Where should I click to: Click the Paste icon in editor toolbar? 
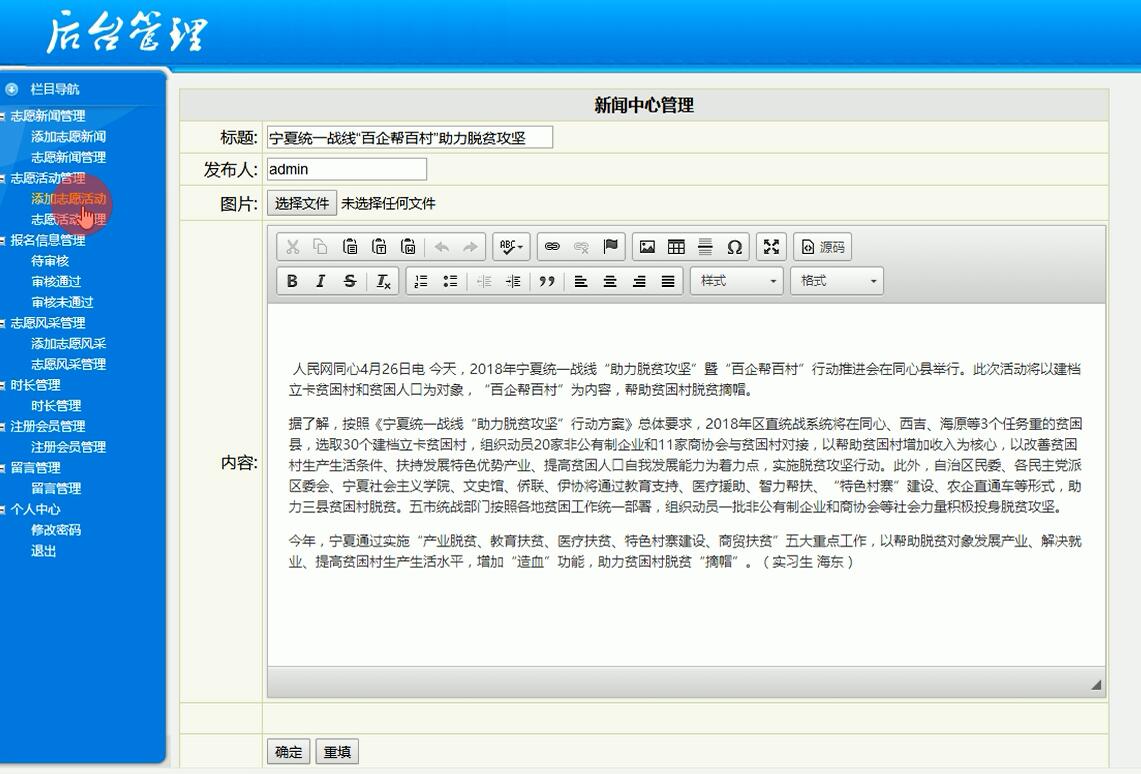click(350, 247)
